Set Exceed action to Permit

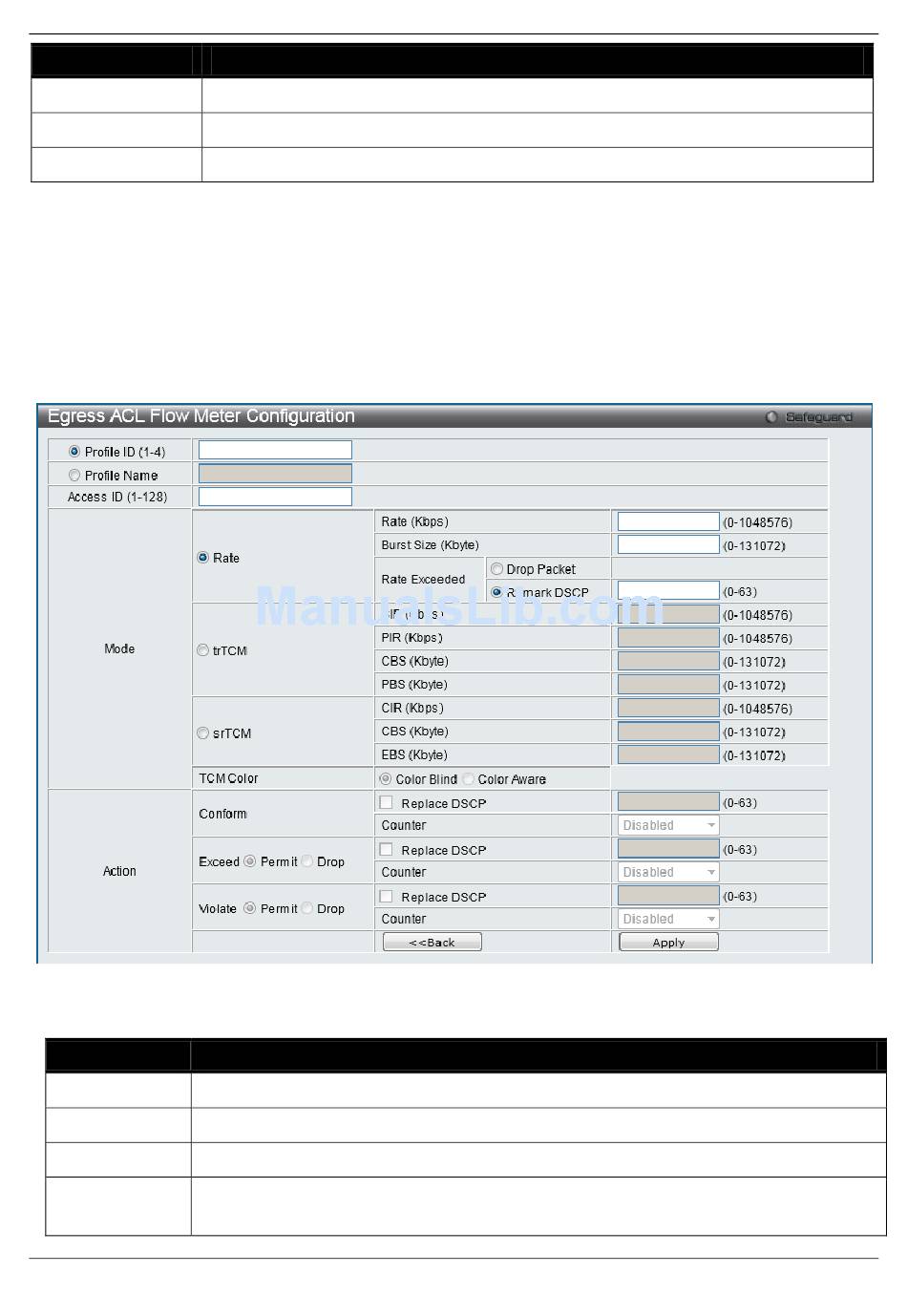coord(250,861)
